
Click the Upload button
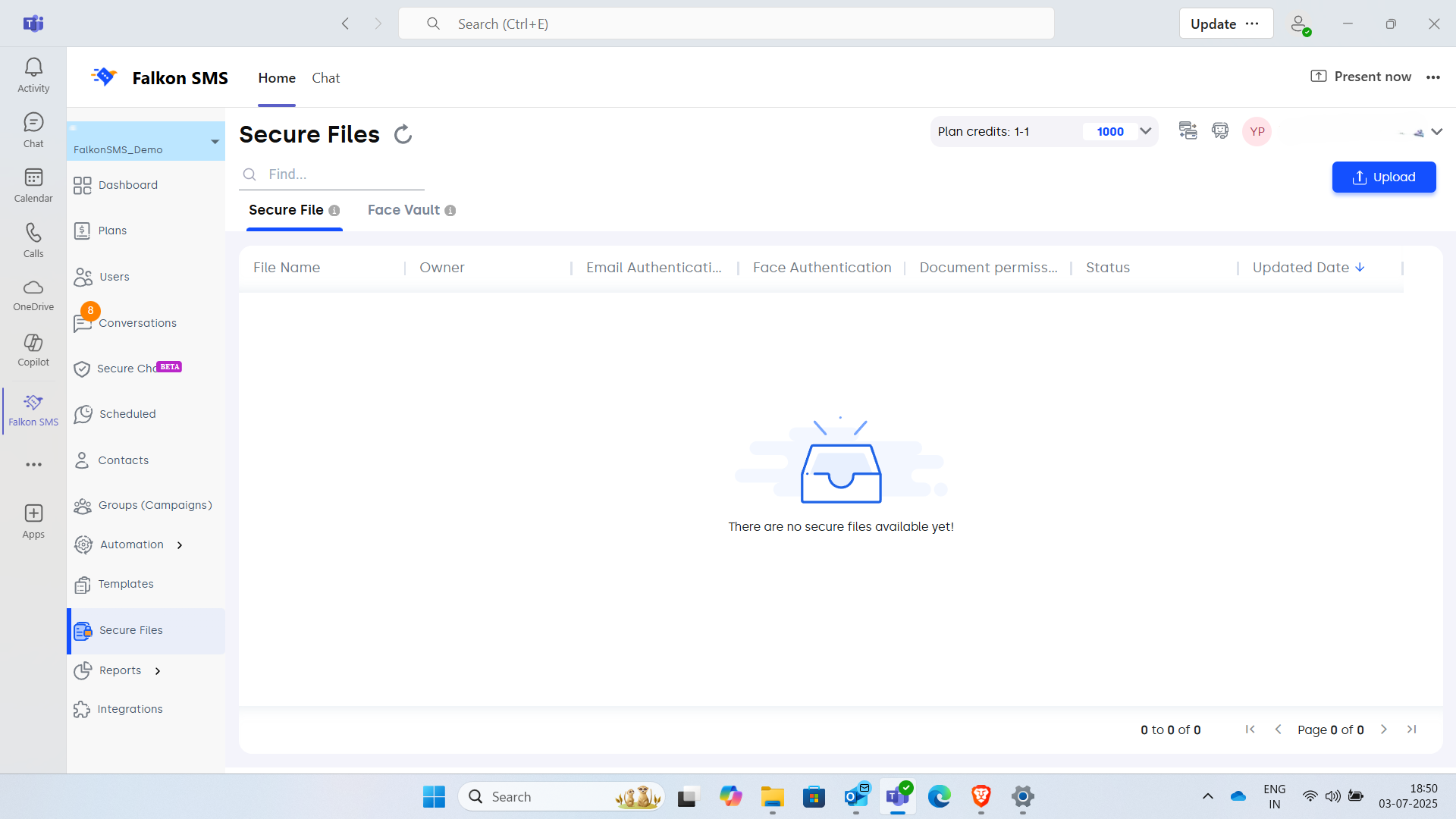[x=1383, y=177]
